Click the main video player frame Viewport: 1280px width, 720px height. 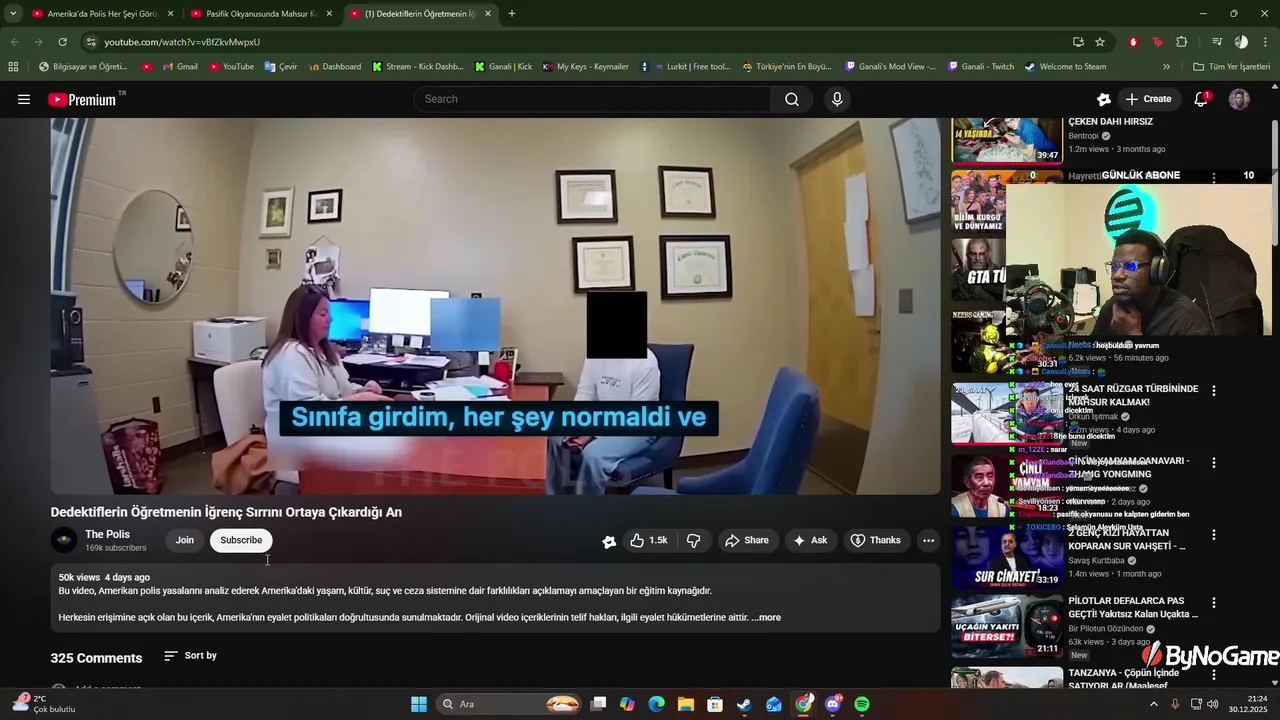(496, 306)
